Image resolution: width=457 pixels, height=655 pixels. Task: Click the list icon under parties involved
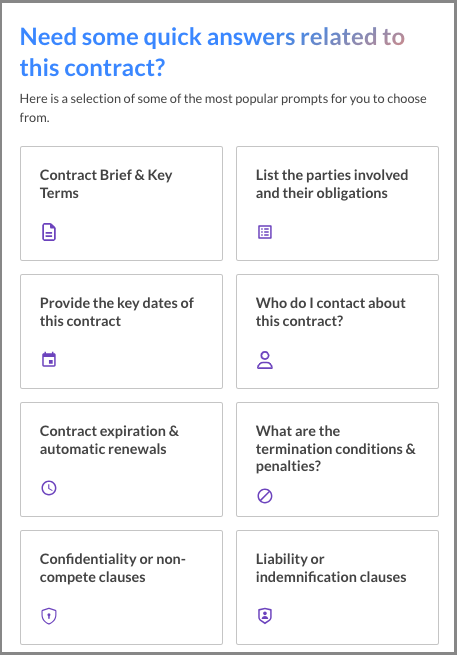[x=265, y=232]
